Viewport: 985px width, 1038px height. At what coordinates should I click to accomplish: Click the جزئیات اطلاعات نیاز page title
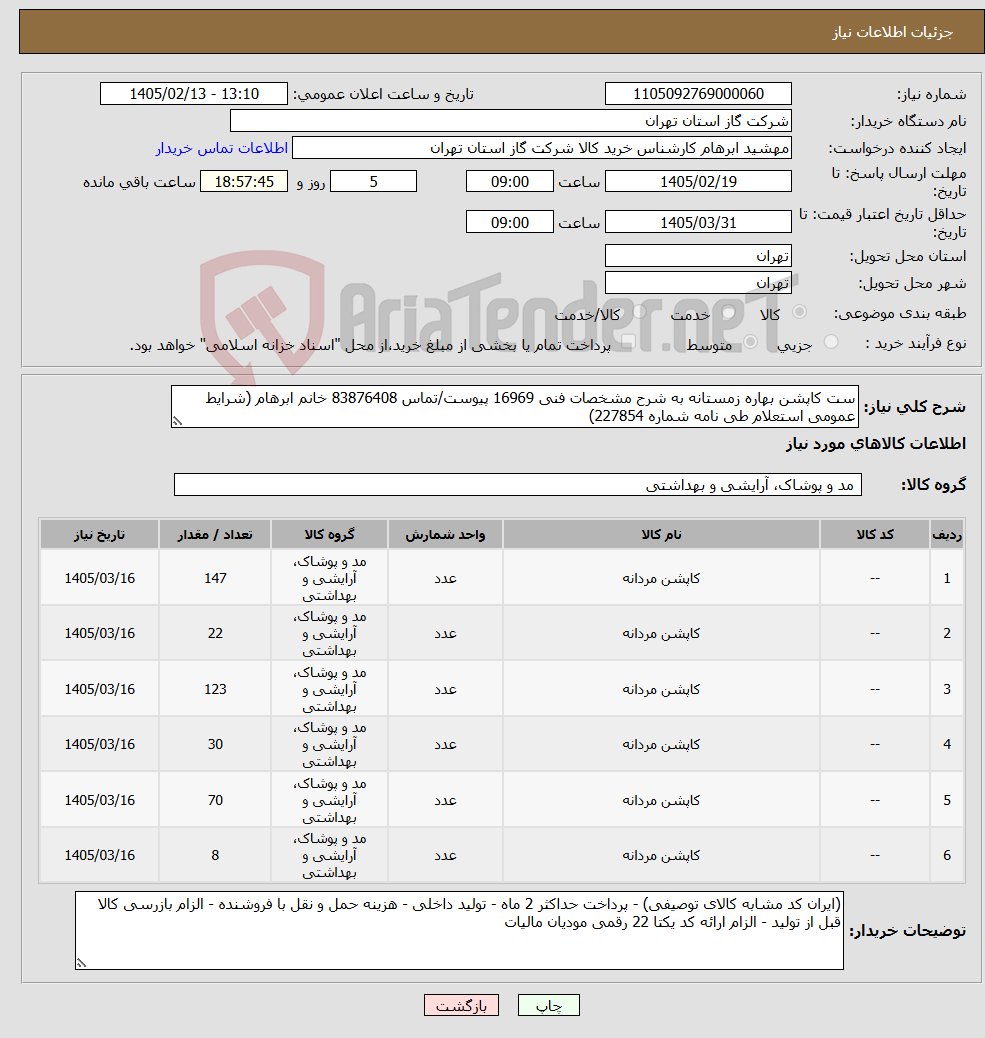[892, 32]
